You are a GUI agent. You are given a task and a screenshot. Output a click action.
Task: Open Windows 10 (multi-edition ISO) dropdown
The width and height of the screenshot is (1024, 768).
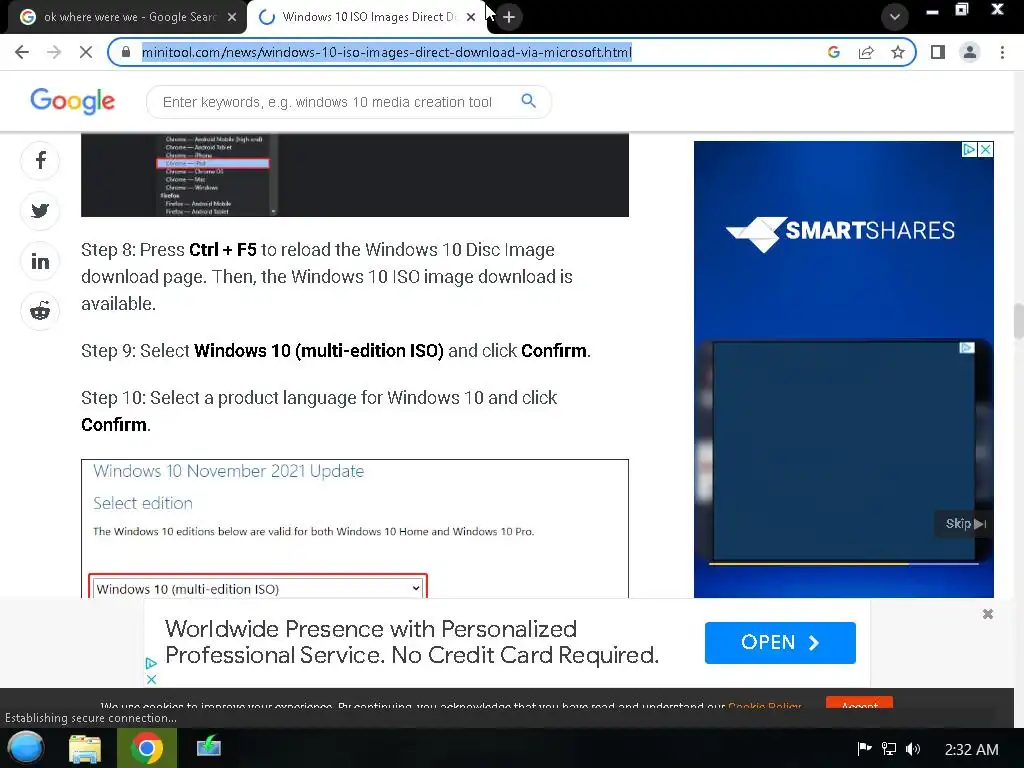[x=257, y=588]
